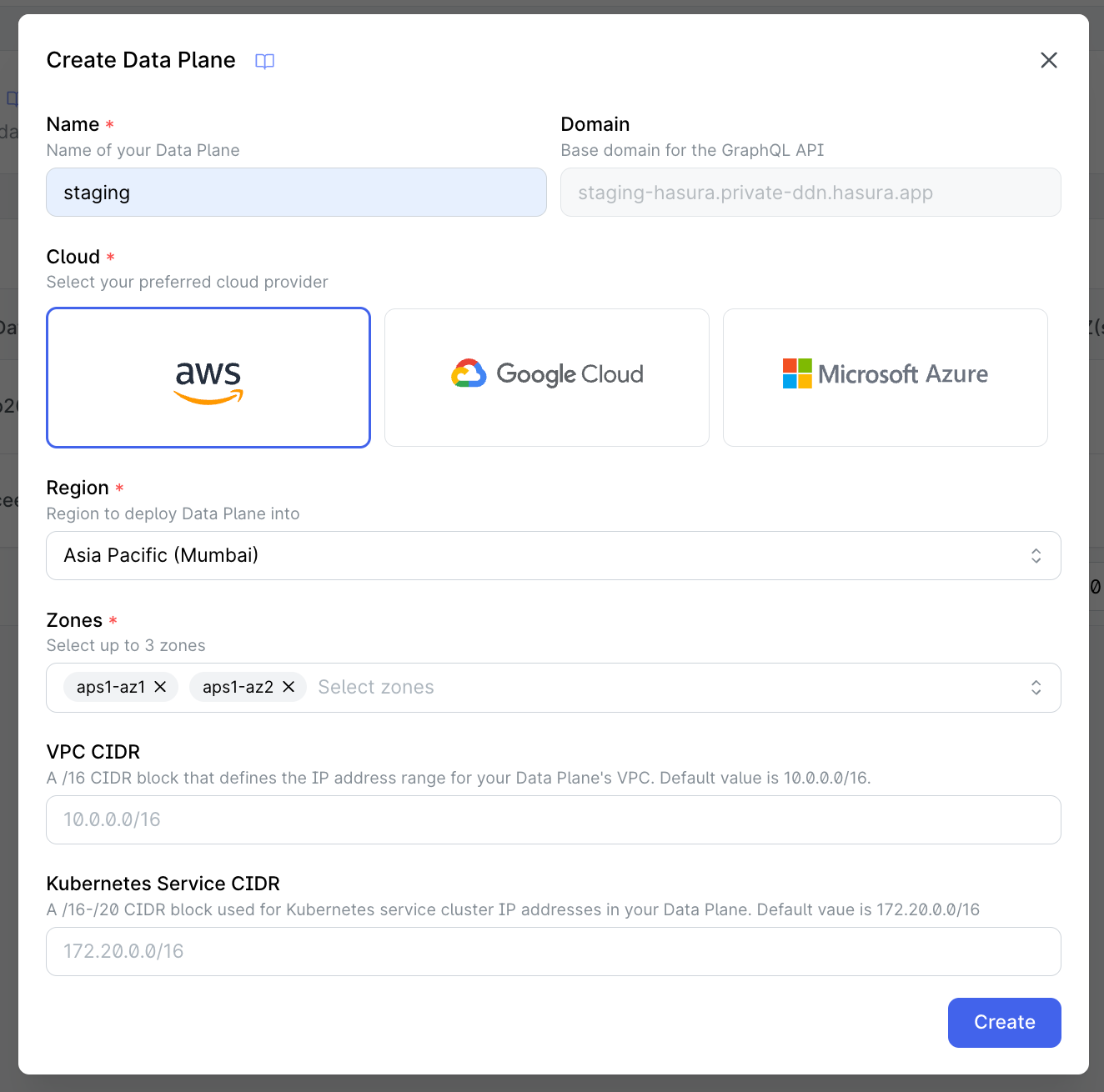Click the Create Data Plane dialog title

pos(141,60)
